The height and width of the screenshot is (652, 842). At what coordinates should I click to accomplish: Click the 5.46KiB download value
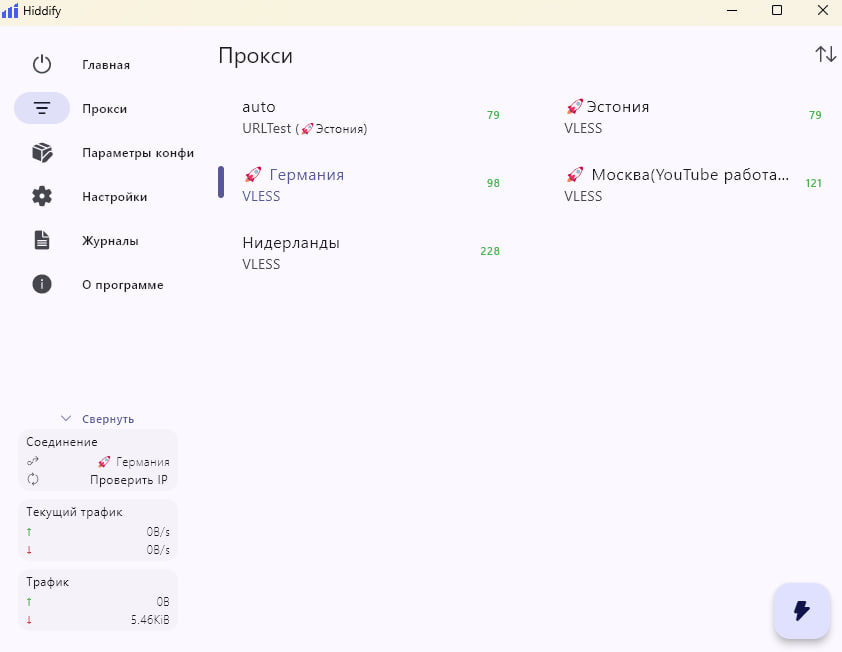[x=150, y=620]
